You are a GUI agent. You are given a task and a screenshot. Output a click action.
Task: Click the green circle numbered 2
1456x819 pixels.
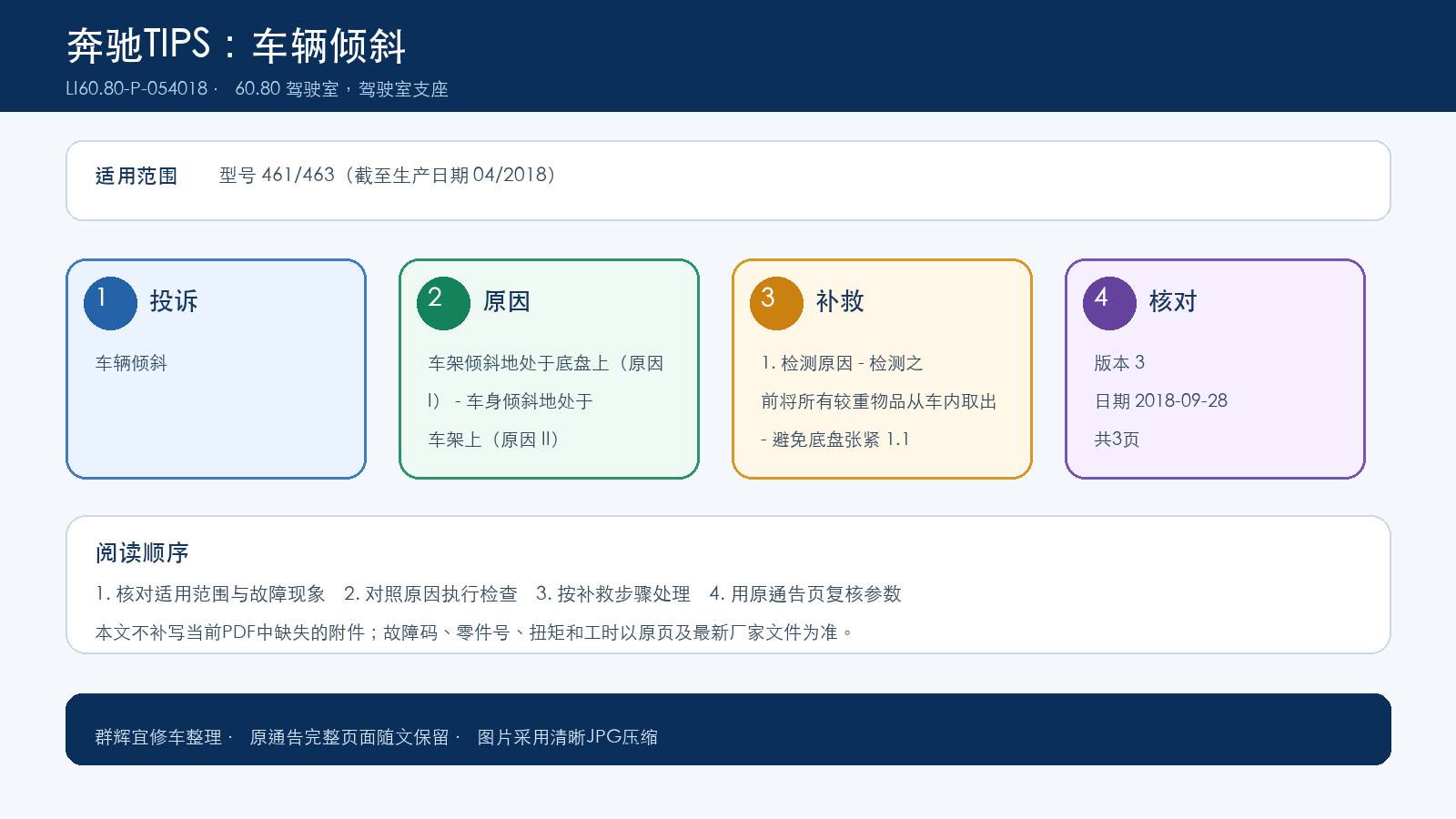443,303
